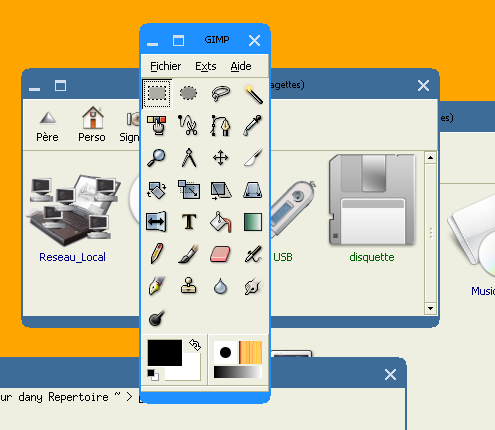The width and height of the screenshot is (495, 430).
Task: Select the Airbrush tool
Action: pyautogui.click(x=253, y=254)
